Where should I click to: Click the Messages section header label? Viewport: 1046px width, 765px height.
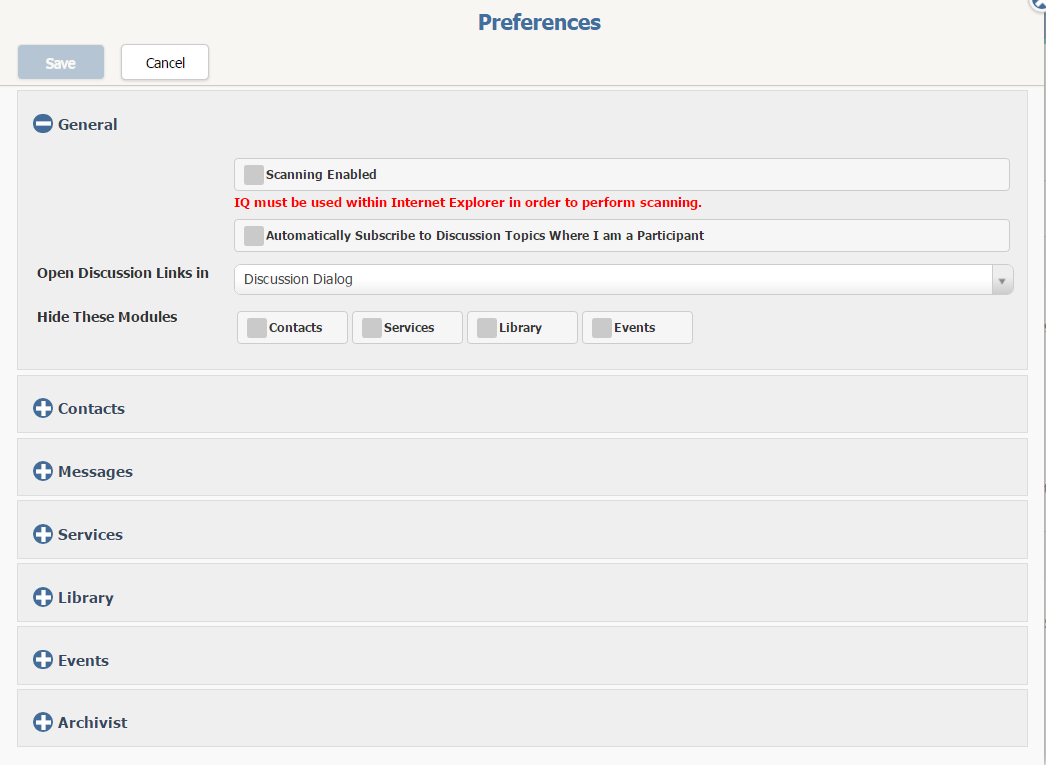pyautogui.click(x=95, y=471)
